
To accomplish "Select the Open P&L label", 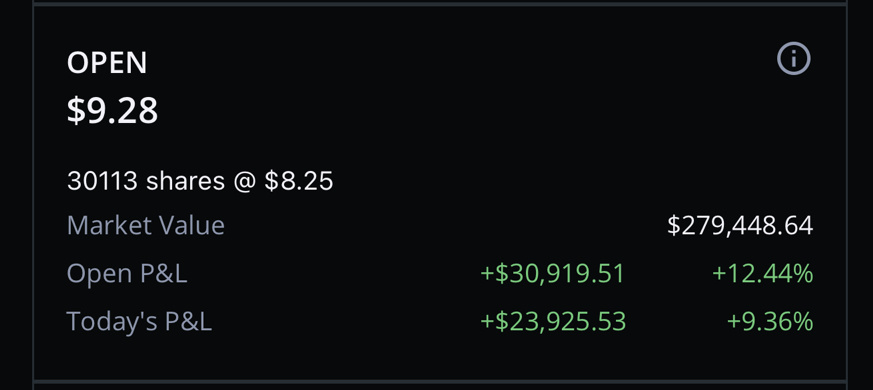I will (127, 274).
